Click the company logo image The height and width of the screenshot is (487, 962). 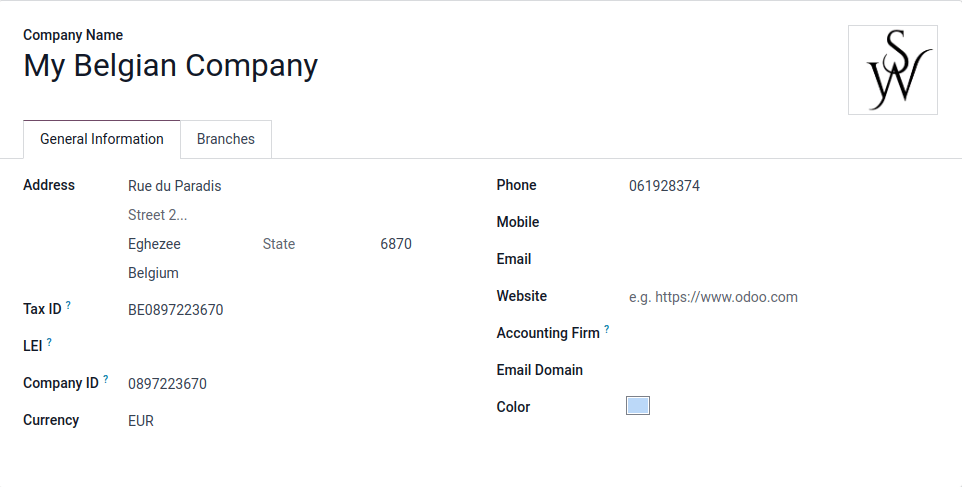[x=892, y=70]
